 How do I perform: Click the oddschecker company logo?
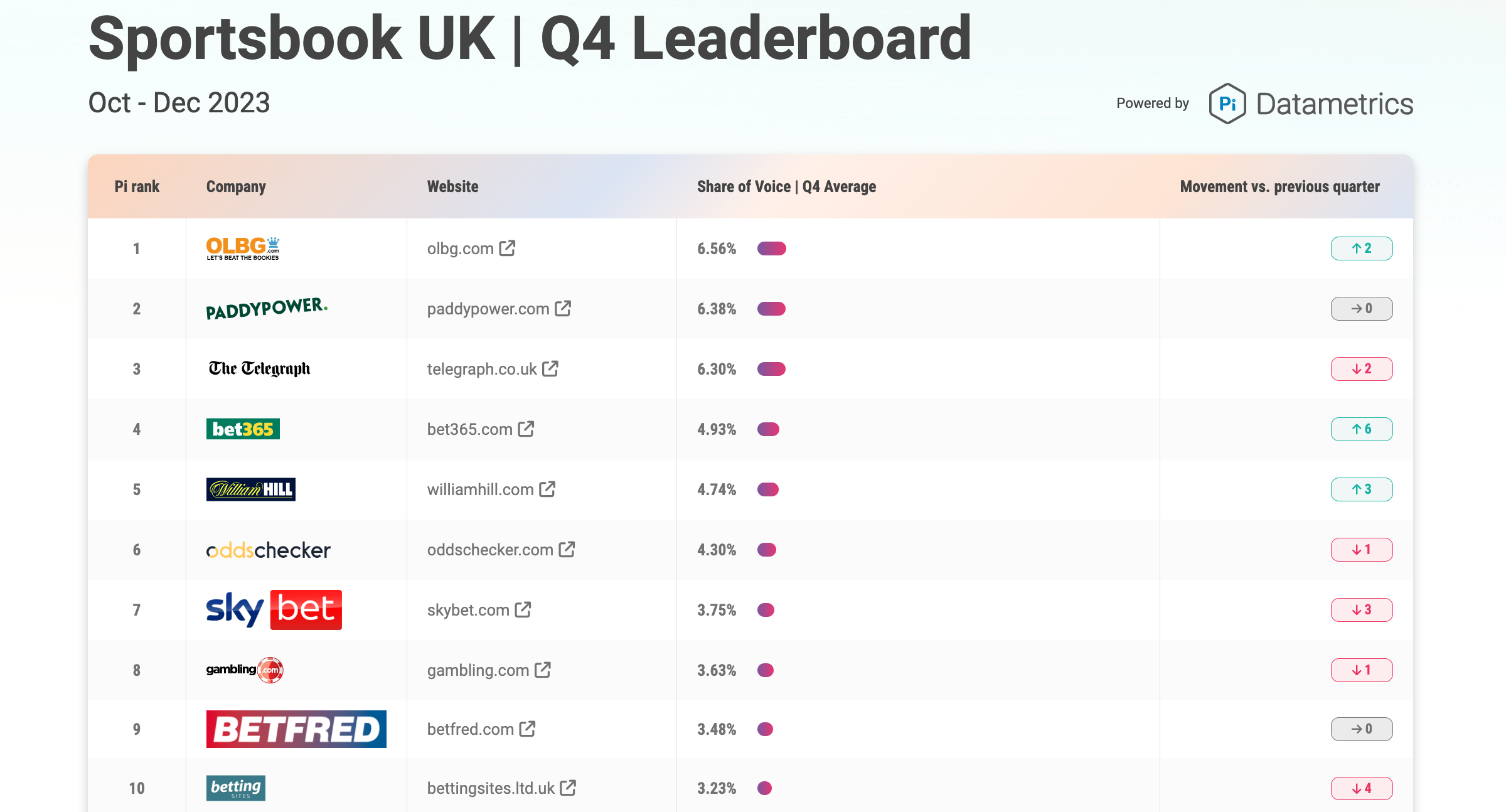[x=268, y=550]
